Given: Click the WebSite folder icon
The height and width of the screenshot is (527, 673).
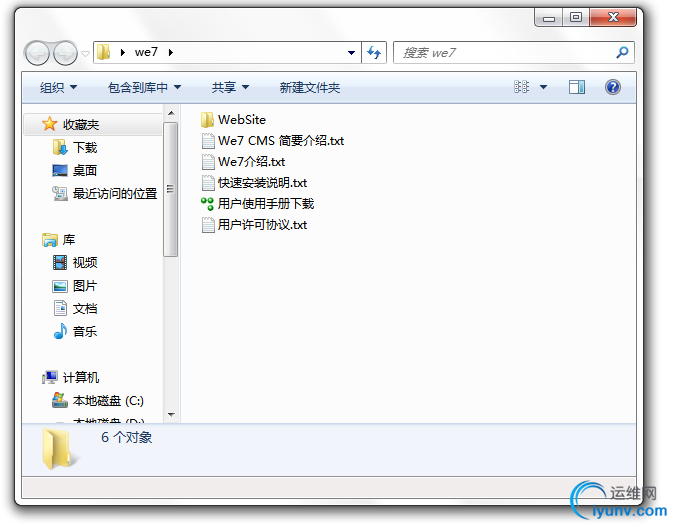Looking at the screenshot, I should (x=207, y=120).
